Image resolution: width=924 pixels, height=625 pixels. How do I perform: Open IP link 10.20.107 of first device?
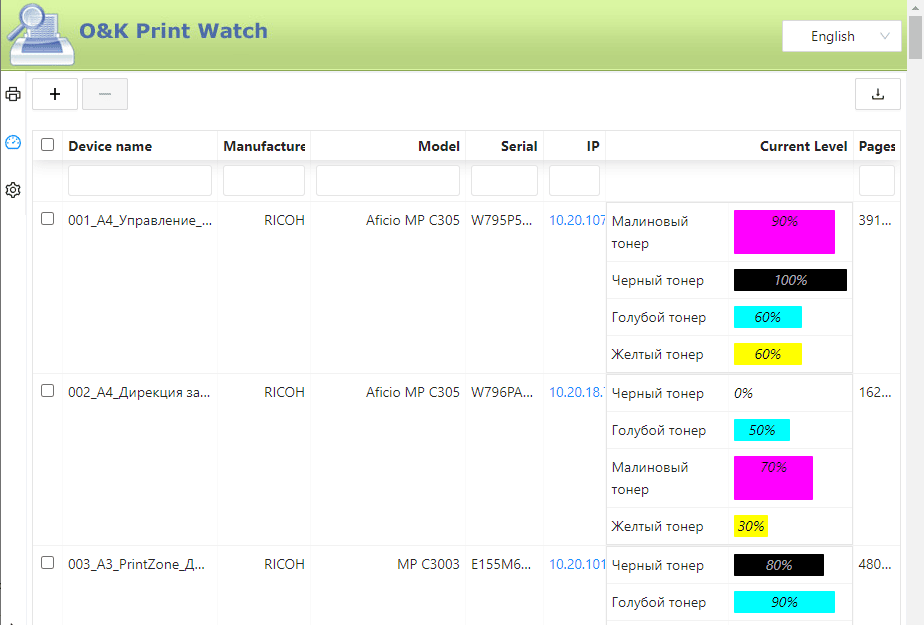[x=578, y=220]
